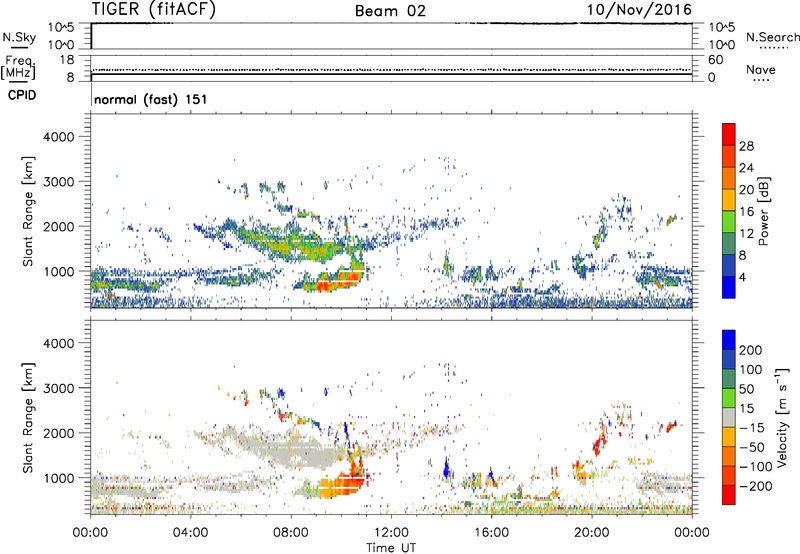Click the '28' tick on the Power colorbar
This screenshot has height=554, width=800.
click(x=746, y=146)
